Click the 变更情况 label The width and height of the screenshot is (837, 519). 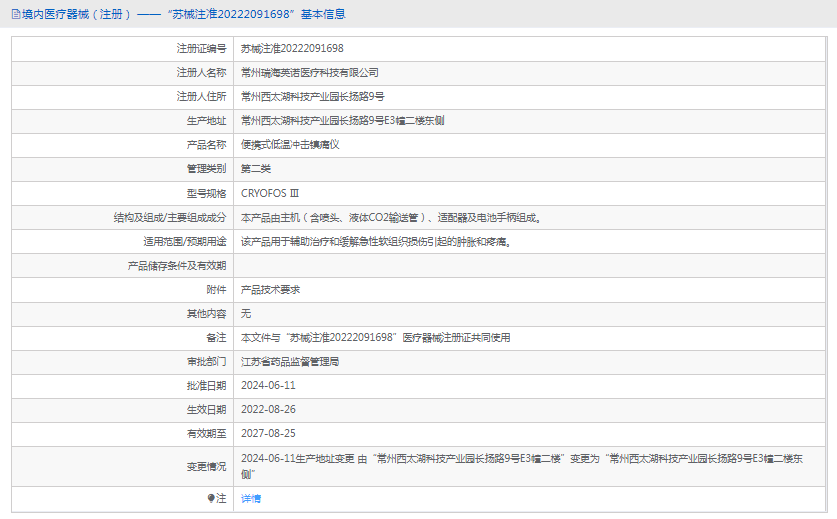pos(206,467)
